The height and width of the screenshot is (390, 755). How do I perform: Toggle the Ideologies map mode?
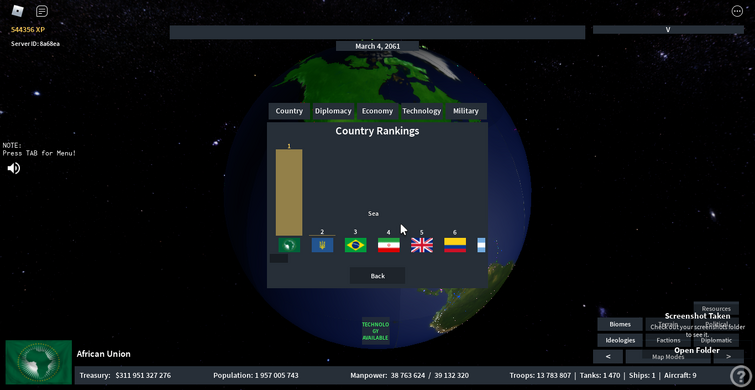tap(620, 340)
